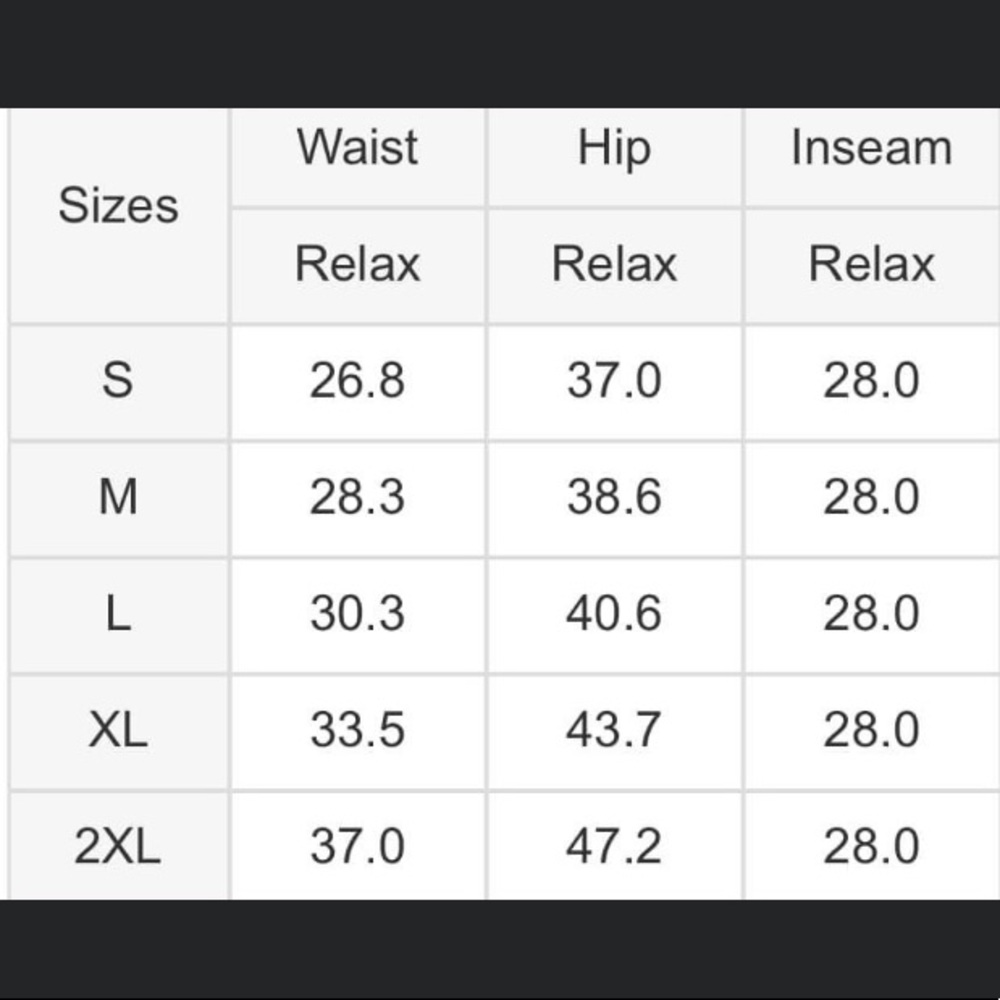
Task: Click the 38.6 hip value
Action: [x=614, y=497]
